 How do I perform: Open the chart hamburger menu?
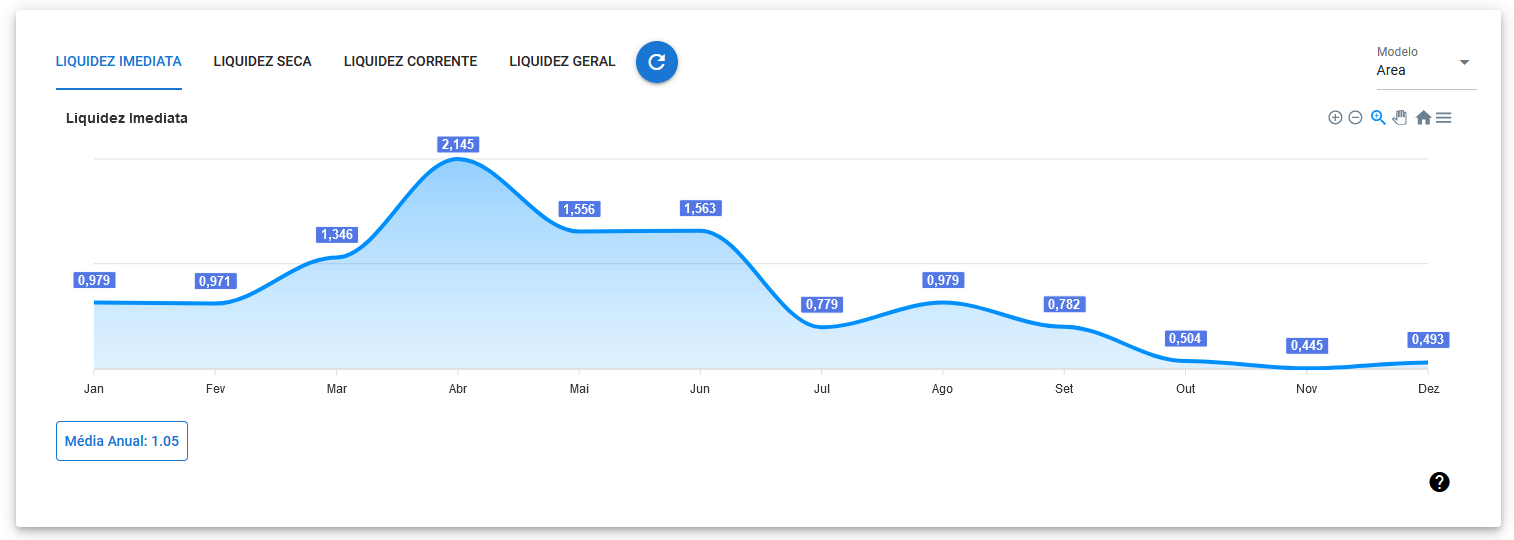[1444, 118]
